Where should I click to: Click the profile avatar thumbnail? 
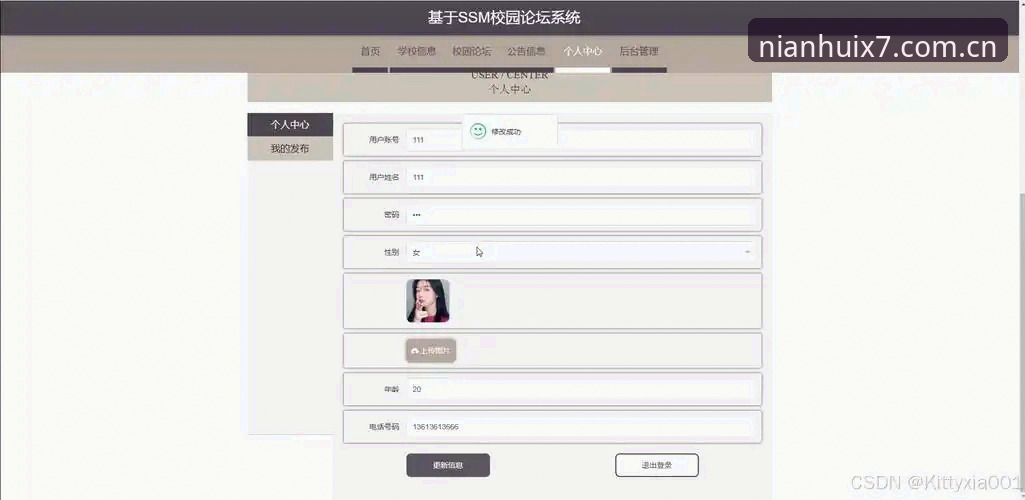click(x=428, y=301)
